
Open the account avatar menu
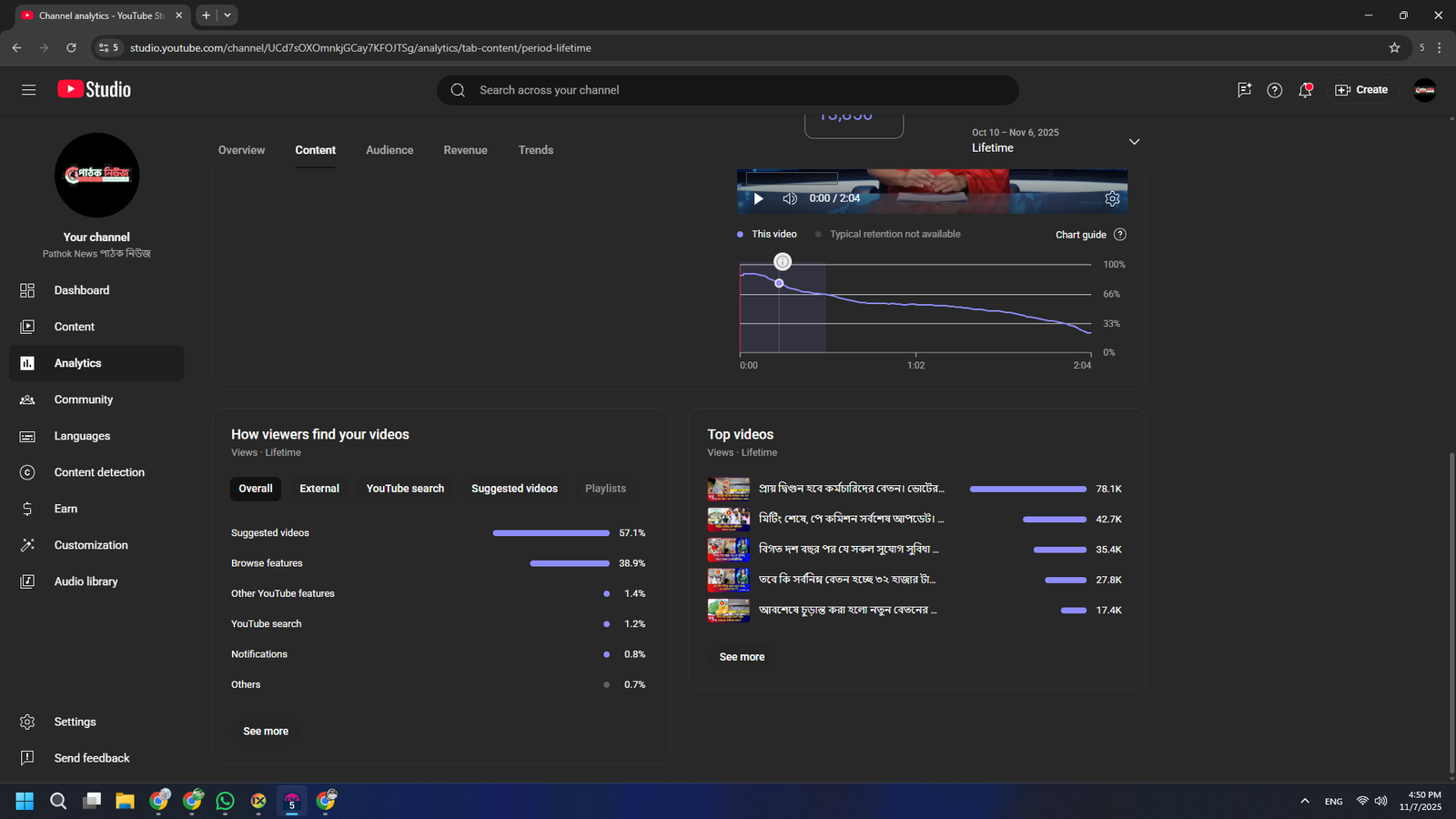click(x=1425, y=90)
